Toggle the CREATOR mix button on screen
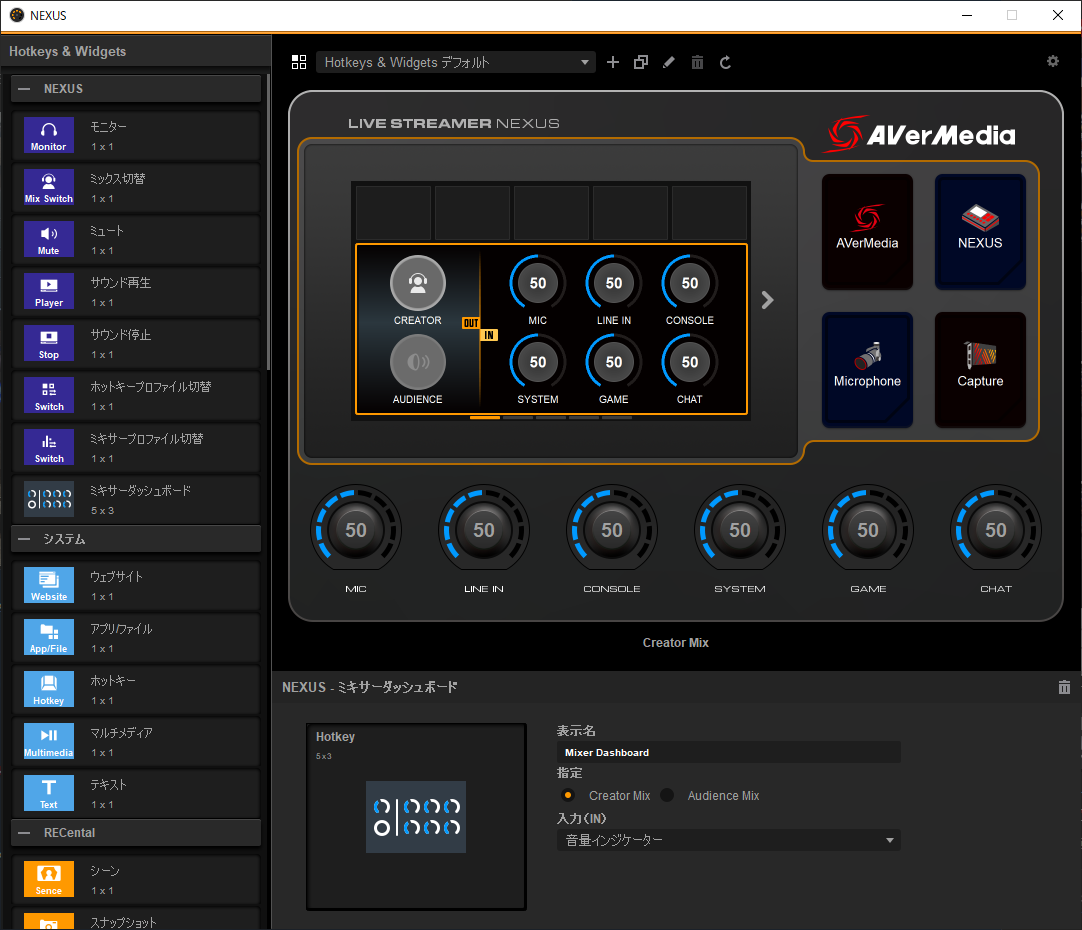The image size is (1082, 930). 417,283
